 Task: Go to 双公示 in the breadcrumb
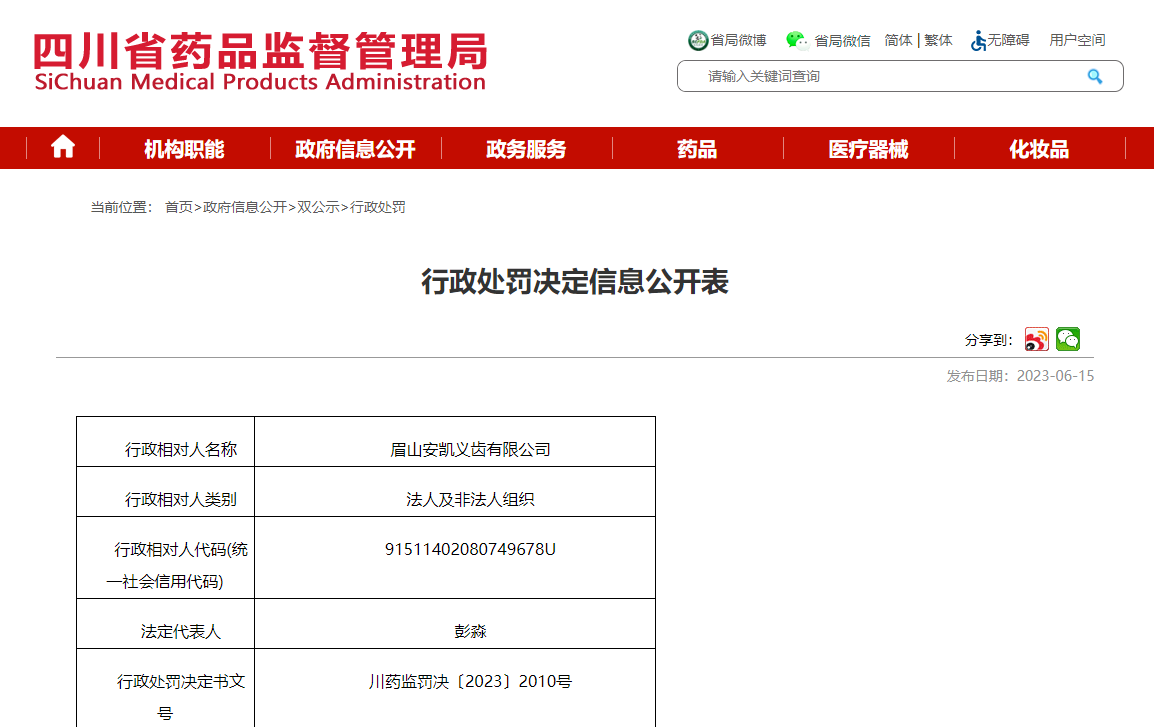tap(318, 208)
